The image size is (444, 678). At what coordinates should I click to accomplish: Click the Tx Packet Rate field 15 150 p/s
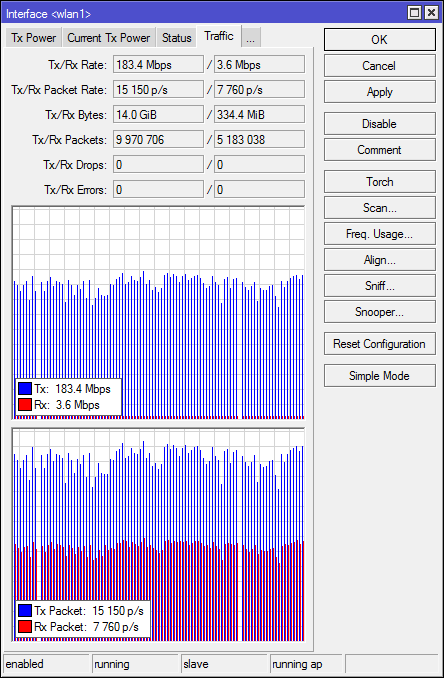(x=158, y=90)
